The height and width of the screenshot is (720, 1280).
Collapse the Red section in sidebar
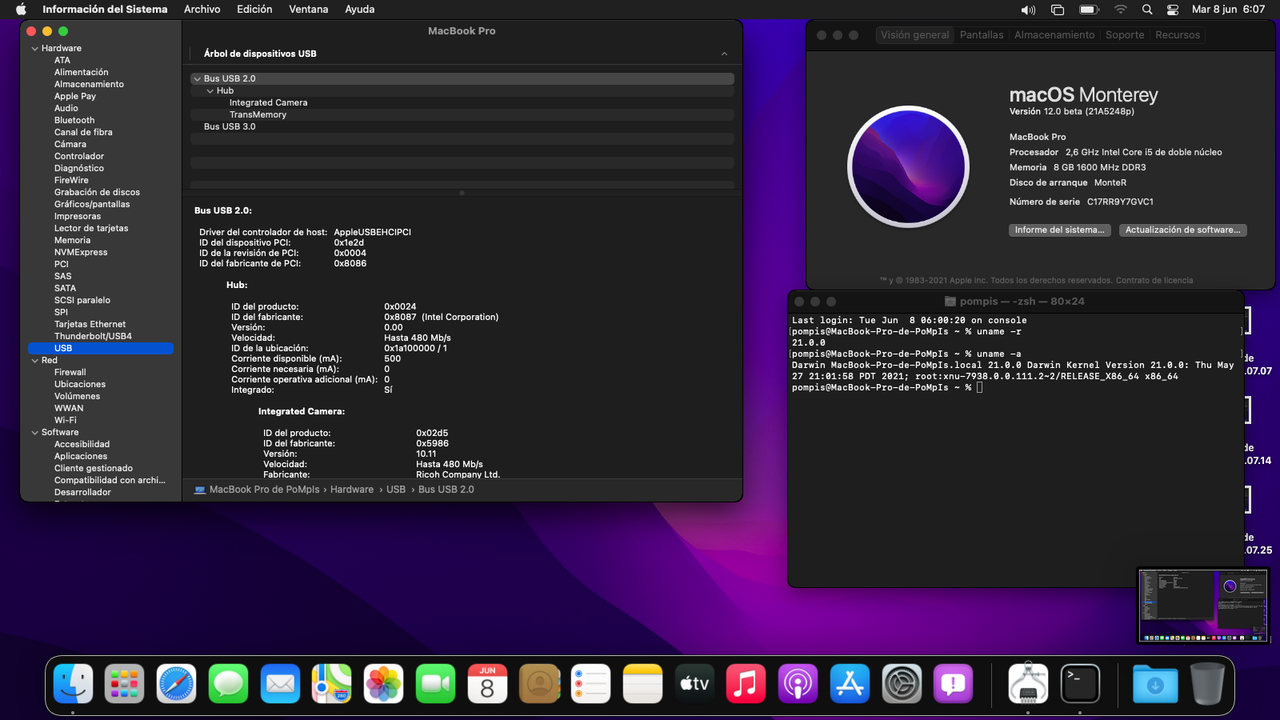[x=35, y=360]
